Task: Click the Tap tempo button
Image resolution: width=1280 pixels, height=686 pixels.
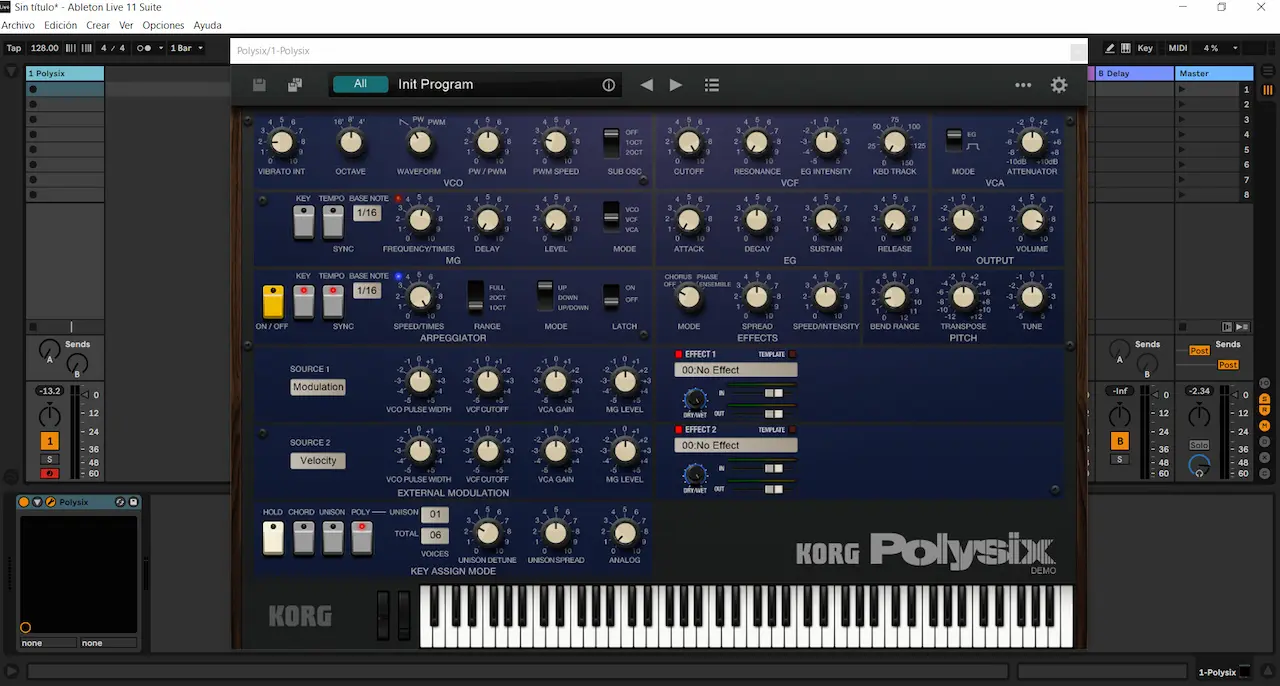Action: (x=14, y=48)
